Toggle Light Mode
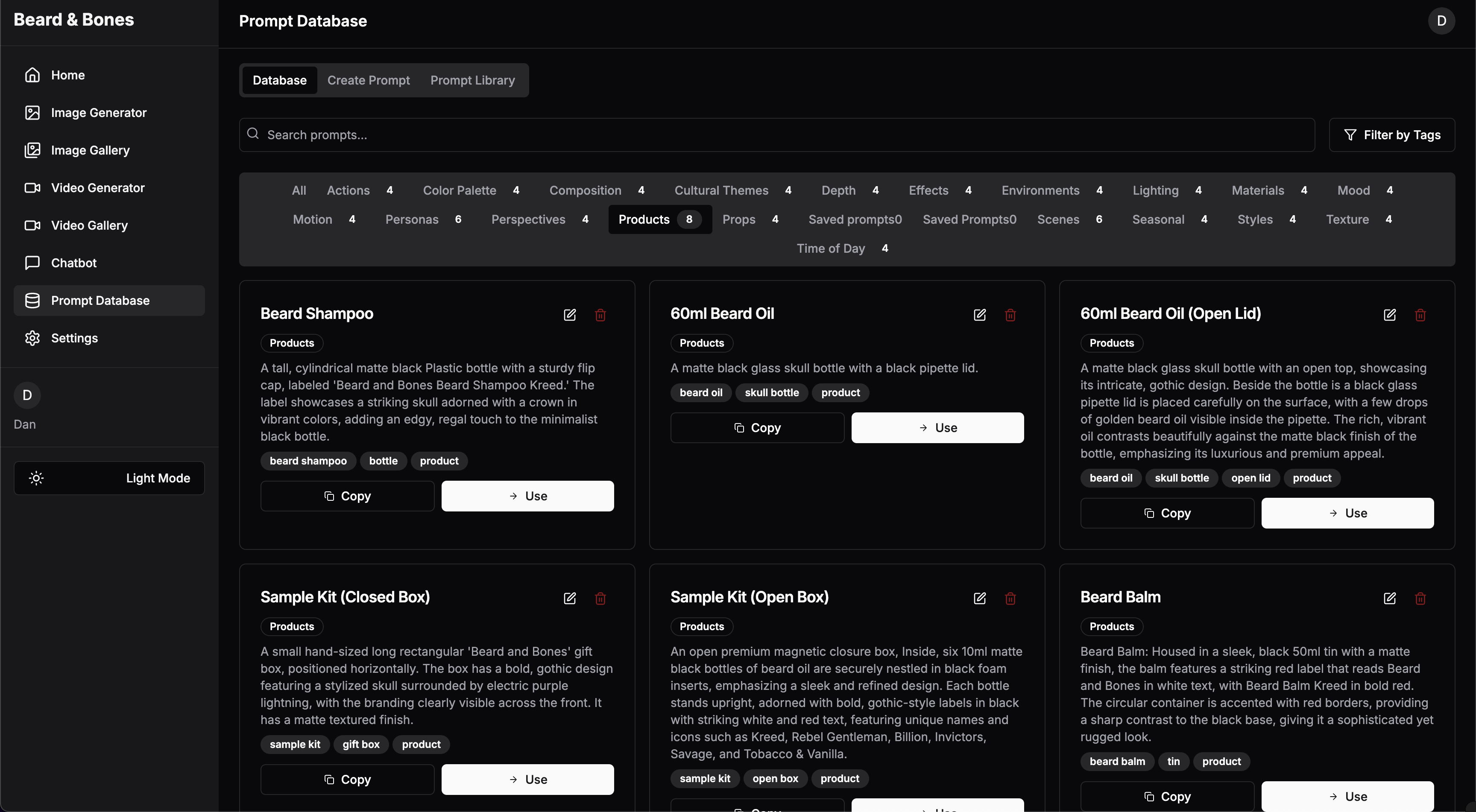Viewport: 1476px width, 812px height. click(109, 478)
